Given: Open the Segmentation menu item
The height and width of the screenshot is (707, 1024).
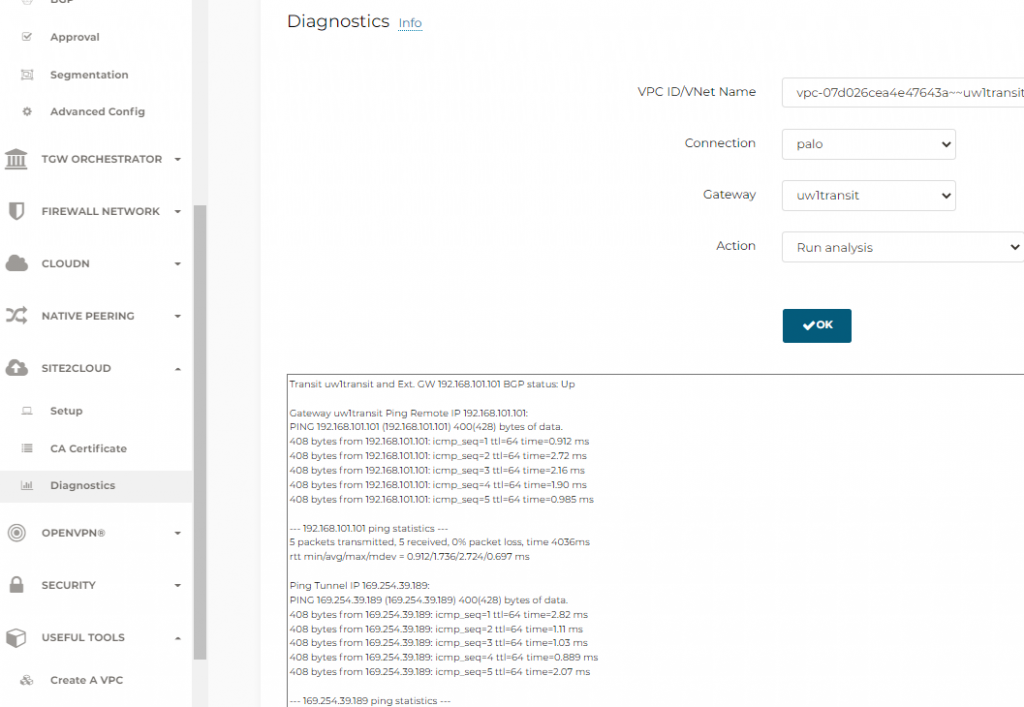Looking at the screenshot, I should (x=89, y=74).
